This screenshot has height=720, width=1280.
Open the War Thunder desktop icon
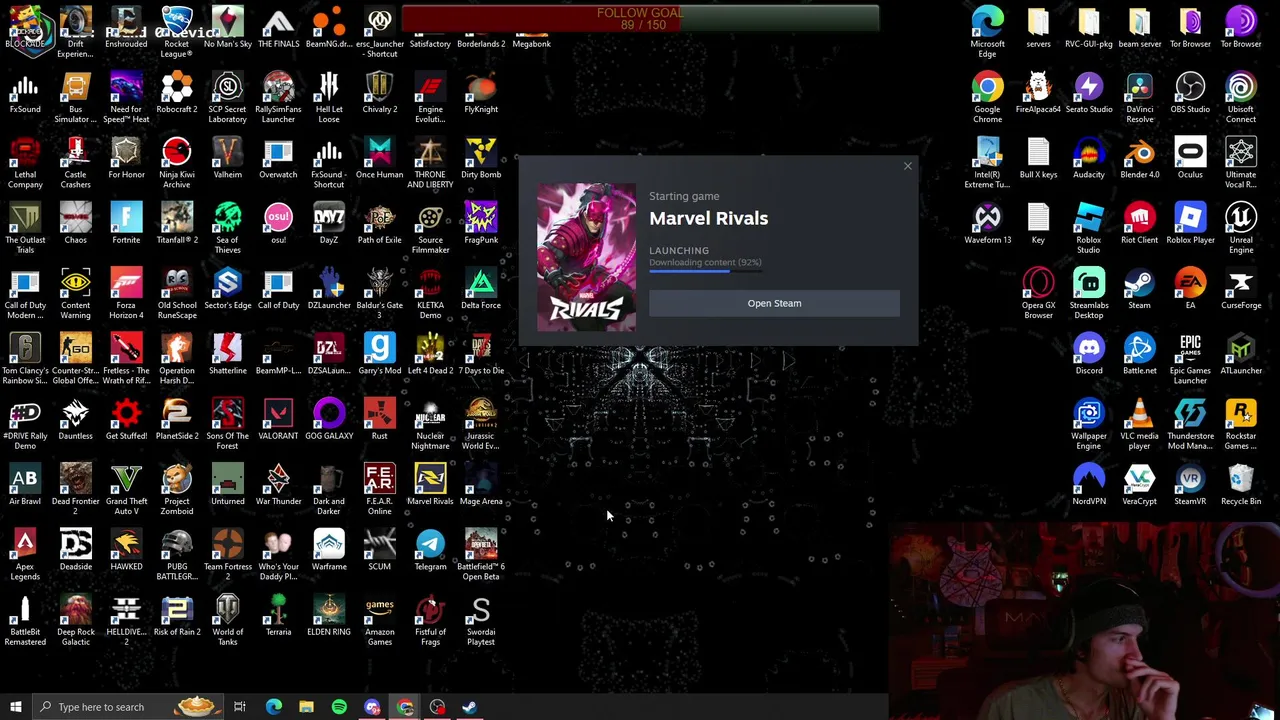tap(278, 485)
